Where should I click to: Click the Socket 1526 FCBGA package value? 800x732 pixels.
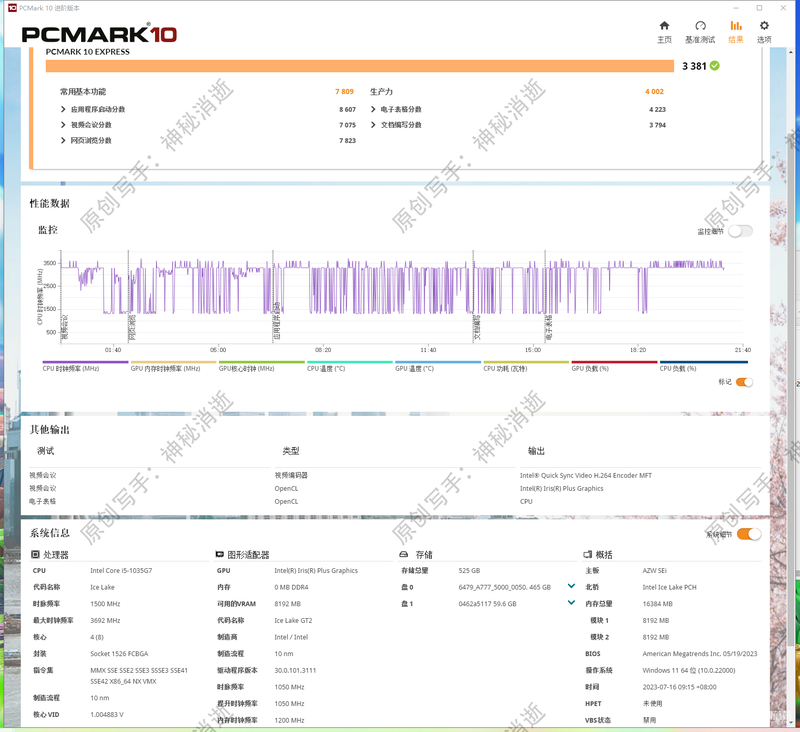(x=119, y=654)
